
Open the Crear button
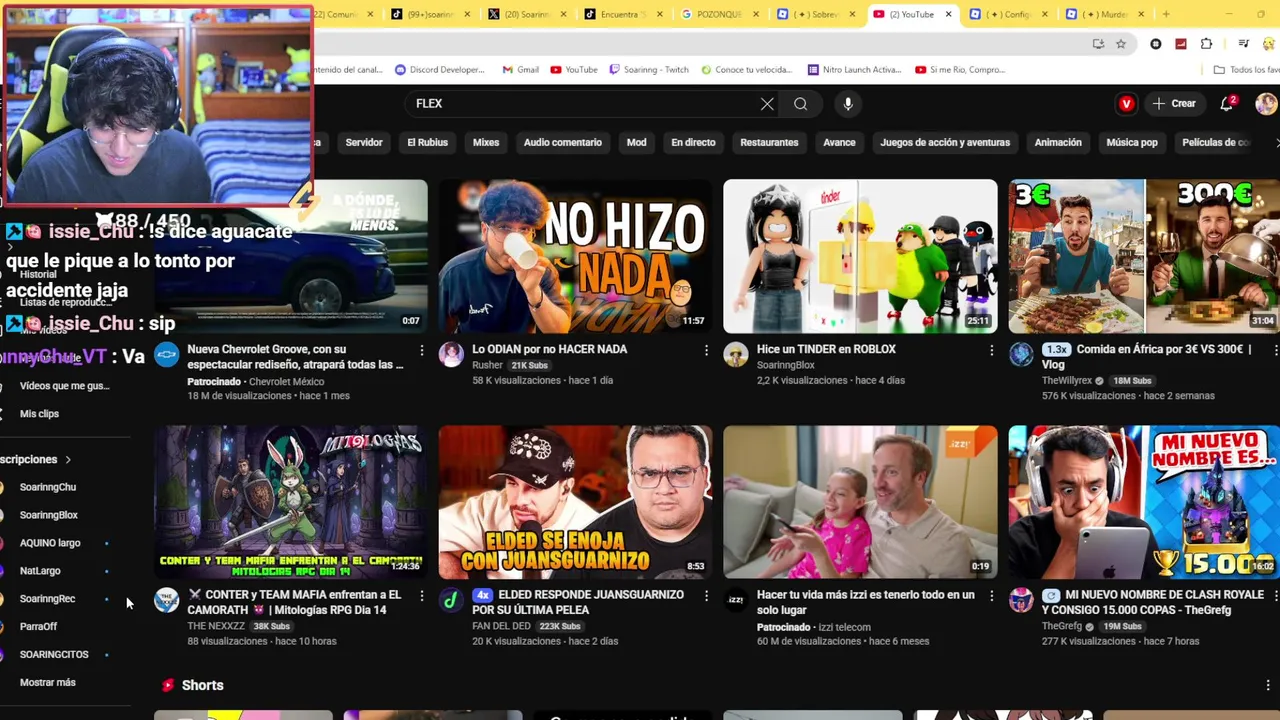(1174, 104)
